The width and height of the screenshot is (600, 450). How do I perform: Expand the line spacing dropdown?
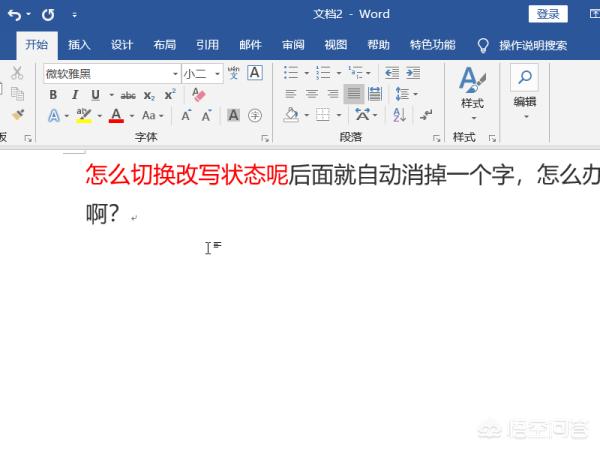coord(414,94)
